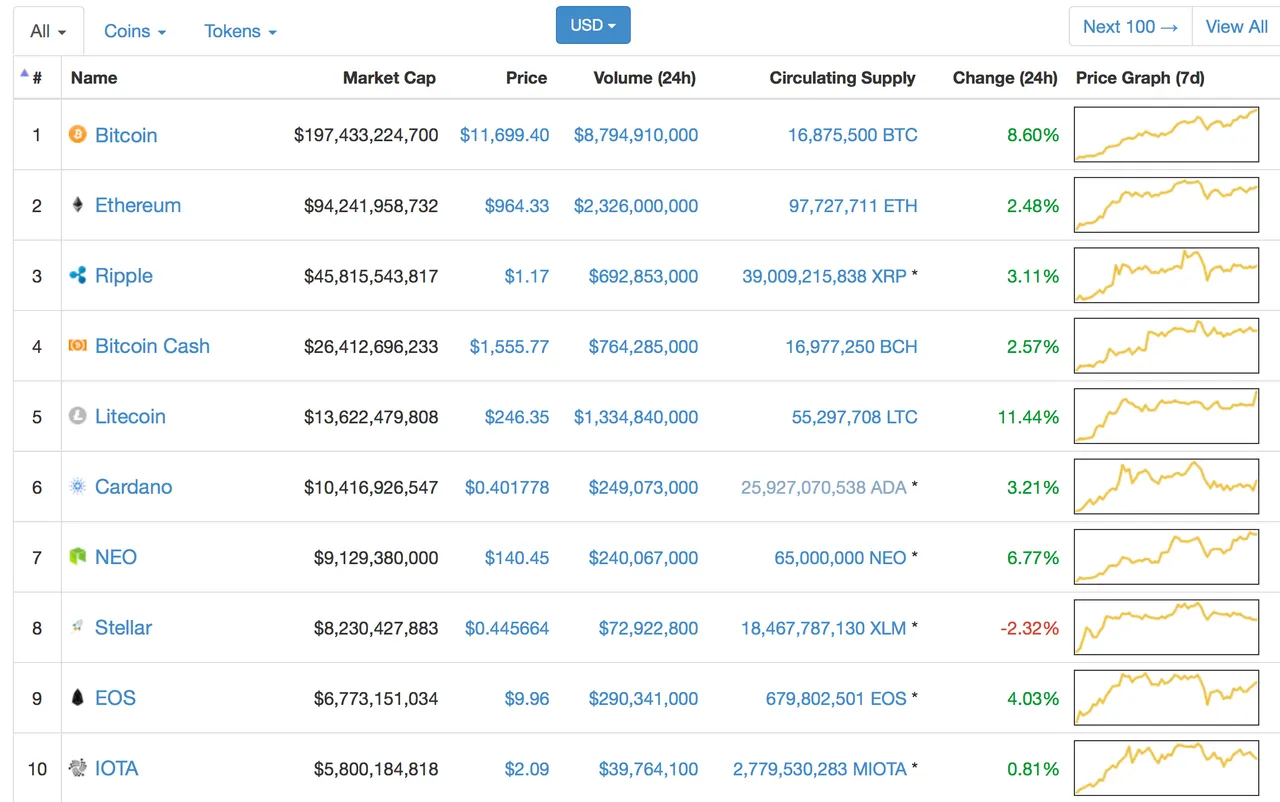Click the EOS logo icon
This screenshot has width=1280, height=802.
(77, 698)
